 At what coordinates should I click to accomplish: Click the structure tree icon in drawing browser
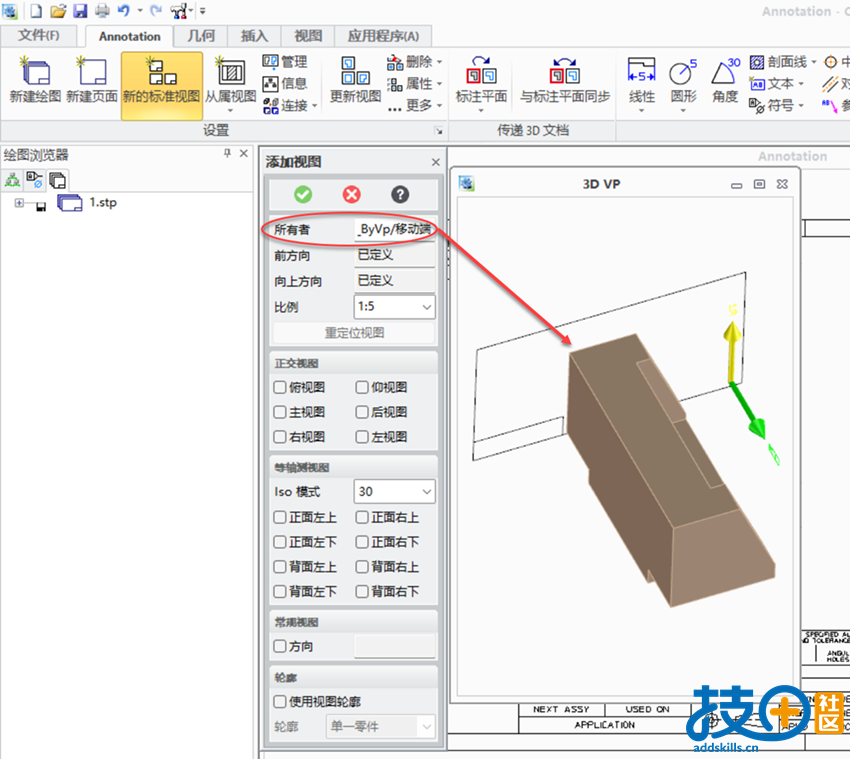point(12,179)
